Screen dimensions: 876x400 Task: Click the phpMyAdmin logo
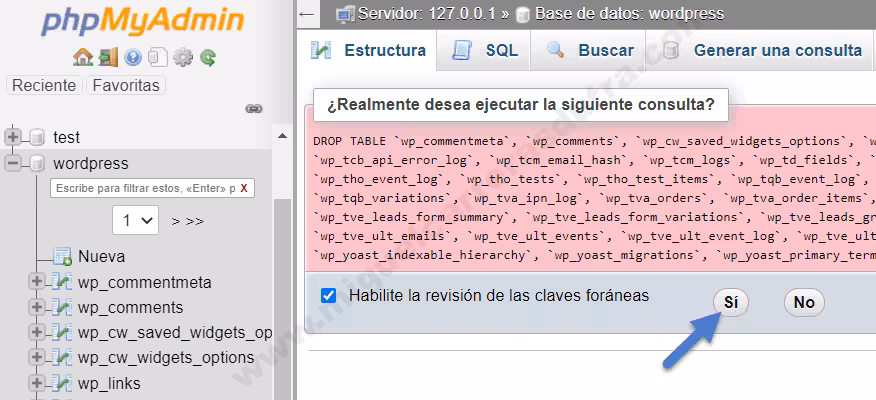tap(142, 23)
